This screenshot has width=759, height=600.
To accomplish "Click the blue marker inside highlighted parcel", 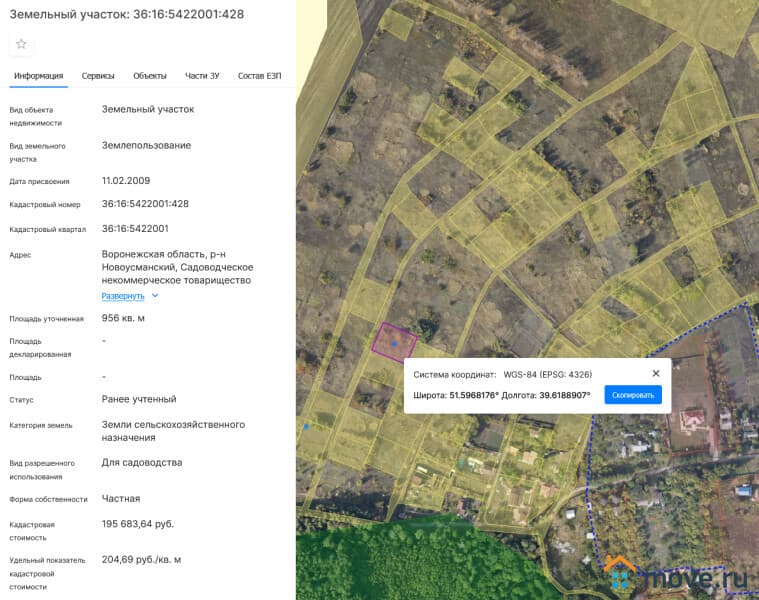I will 394,343.
